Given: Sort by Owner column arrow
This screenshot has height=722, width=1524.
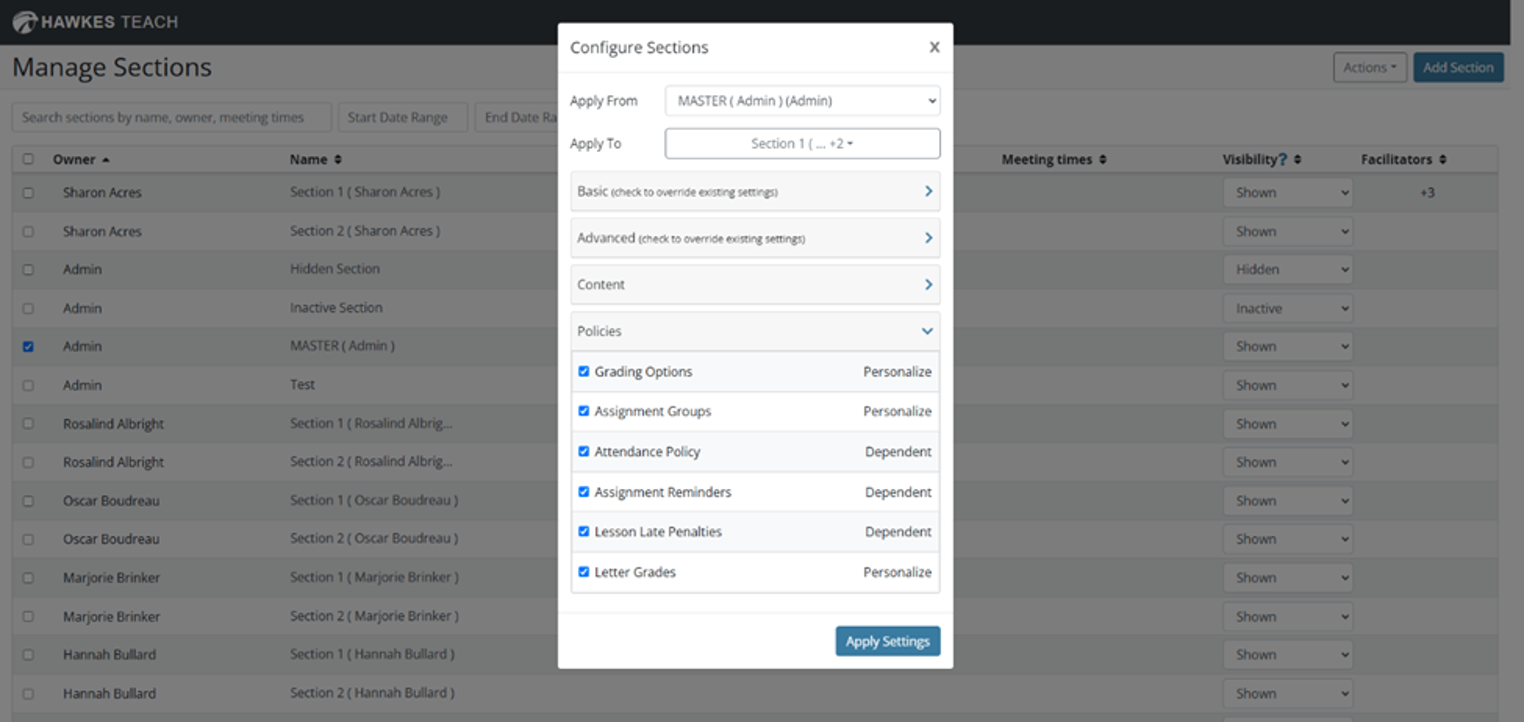Looking at the screenshot, I should click(x=106, y=160).
